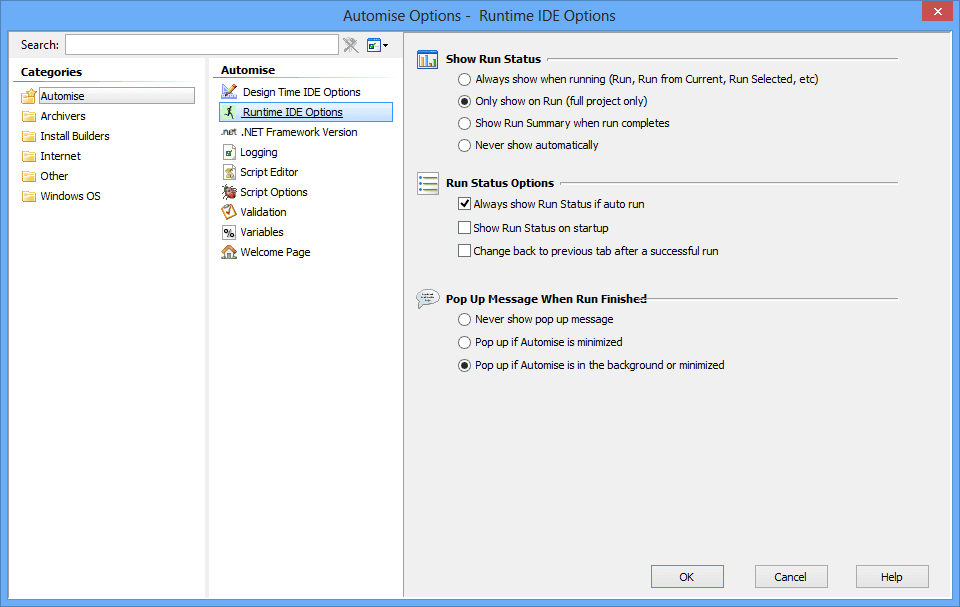The image size is (960, 607).
Task: Open Design Time IDE Options page
Action: point(302,92)
